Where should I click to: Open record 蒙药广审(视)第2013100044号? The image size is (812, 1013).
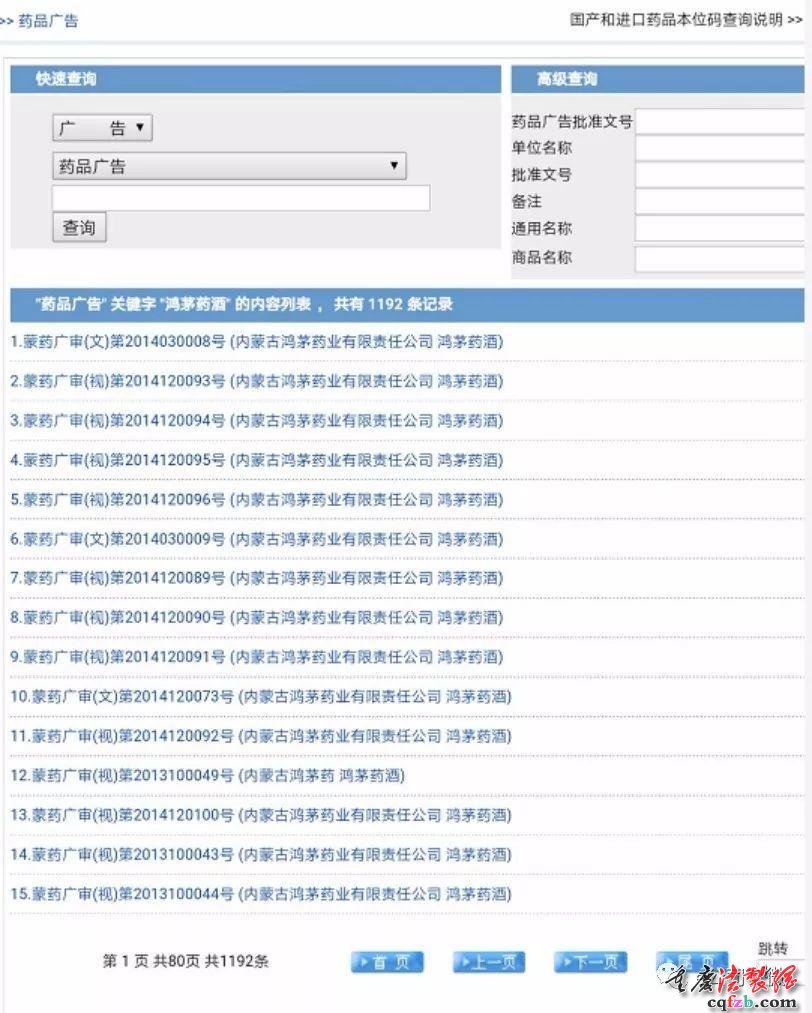[x=261, y=894]
